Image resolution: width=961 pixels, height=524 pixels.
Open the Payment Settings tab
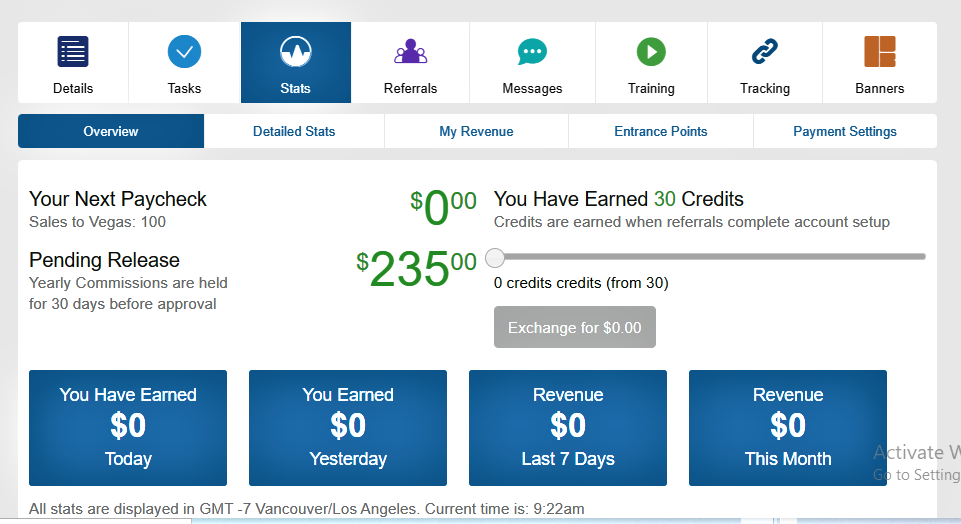click(x=845, y=131)
